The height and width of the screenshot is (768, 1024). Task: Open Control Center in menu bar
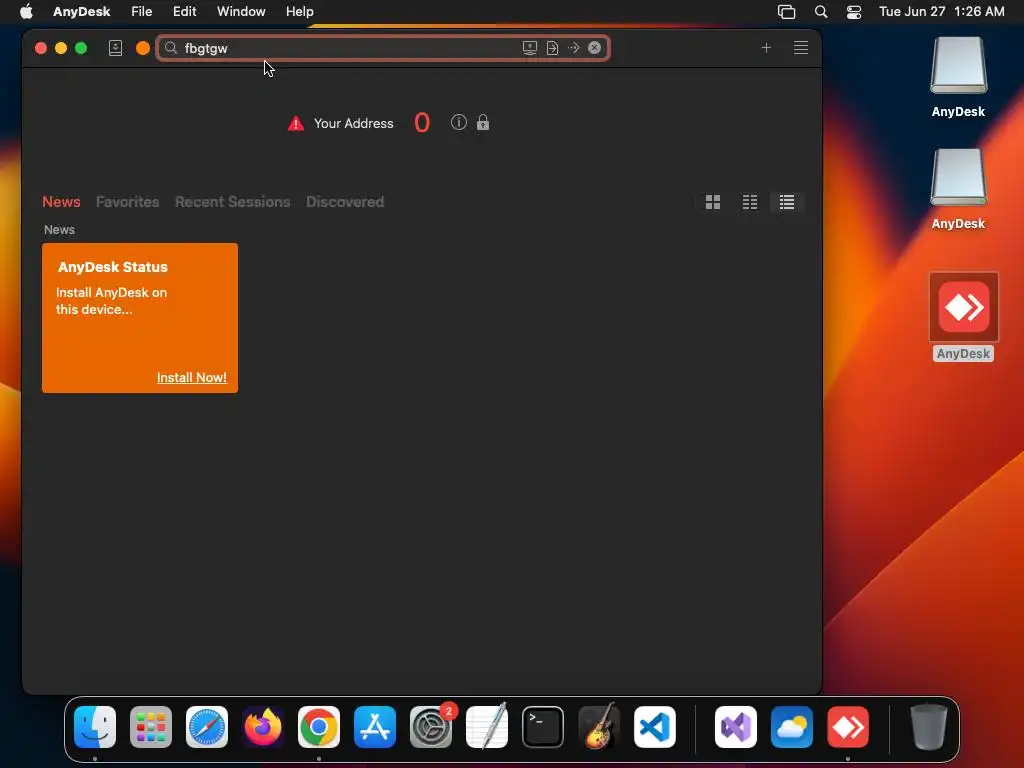coord(854,12)
